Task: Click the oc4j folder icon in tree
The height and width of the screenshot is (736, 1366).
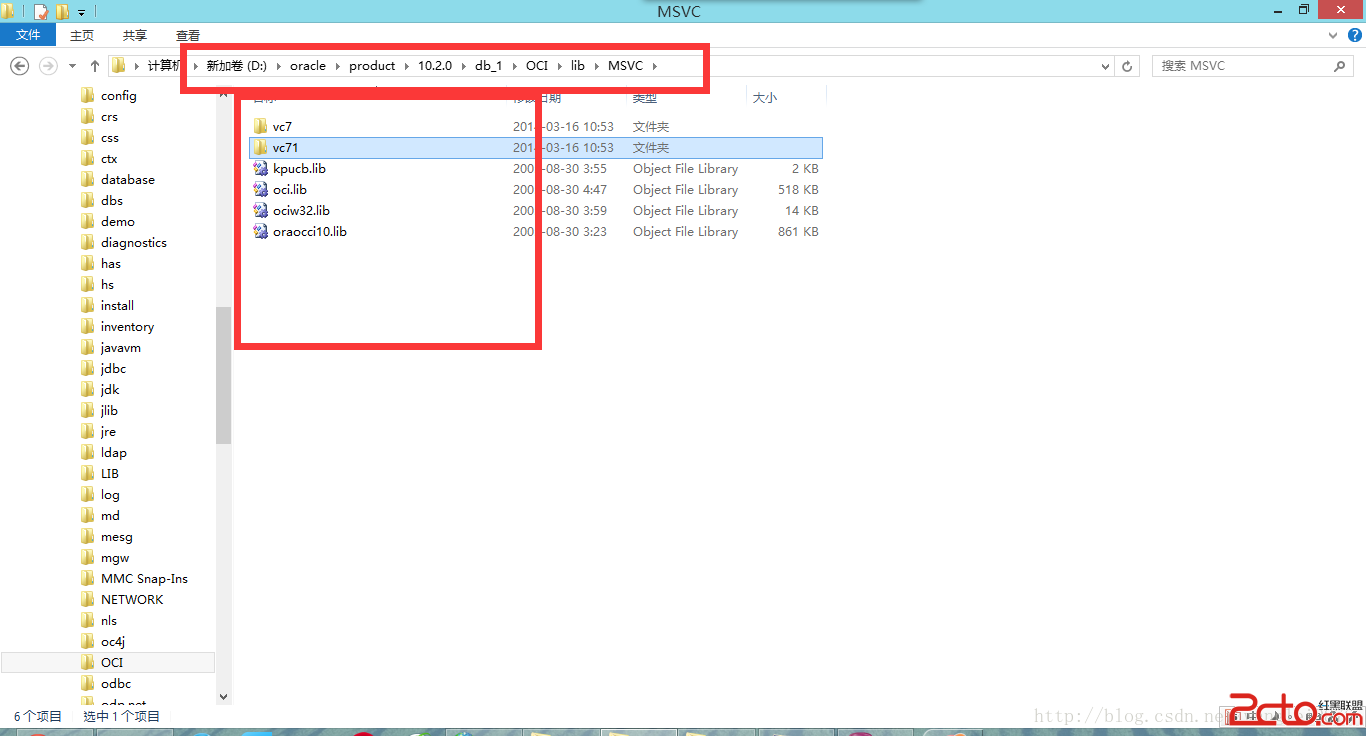Action: pyautogui.click(x=88, y=642)
